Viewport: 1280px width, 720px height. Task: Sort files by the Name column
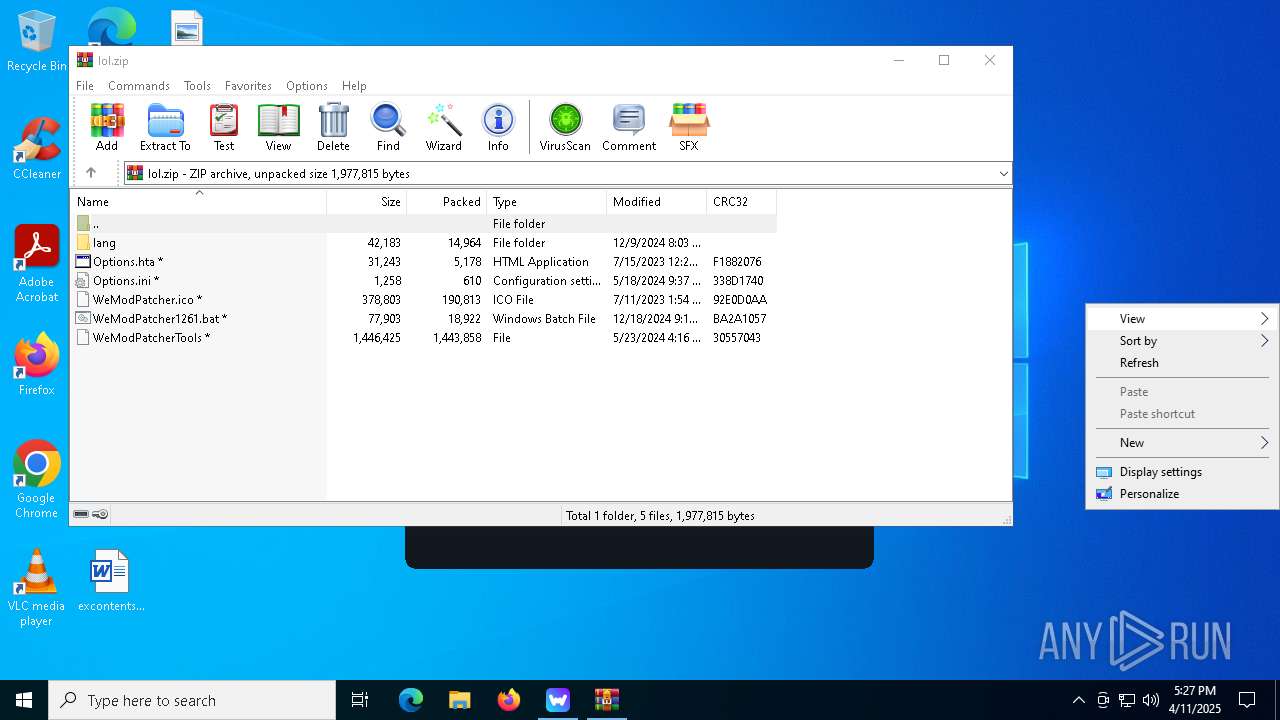(x=198, y=202)
